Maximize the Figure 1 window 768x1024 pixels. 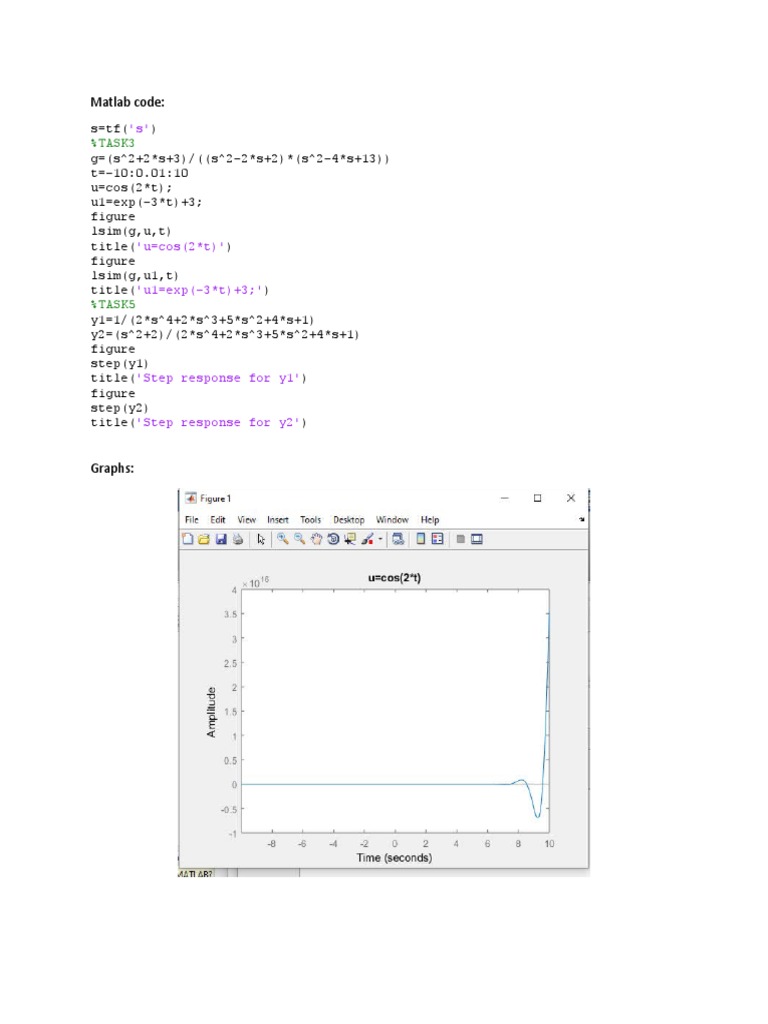537,498
